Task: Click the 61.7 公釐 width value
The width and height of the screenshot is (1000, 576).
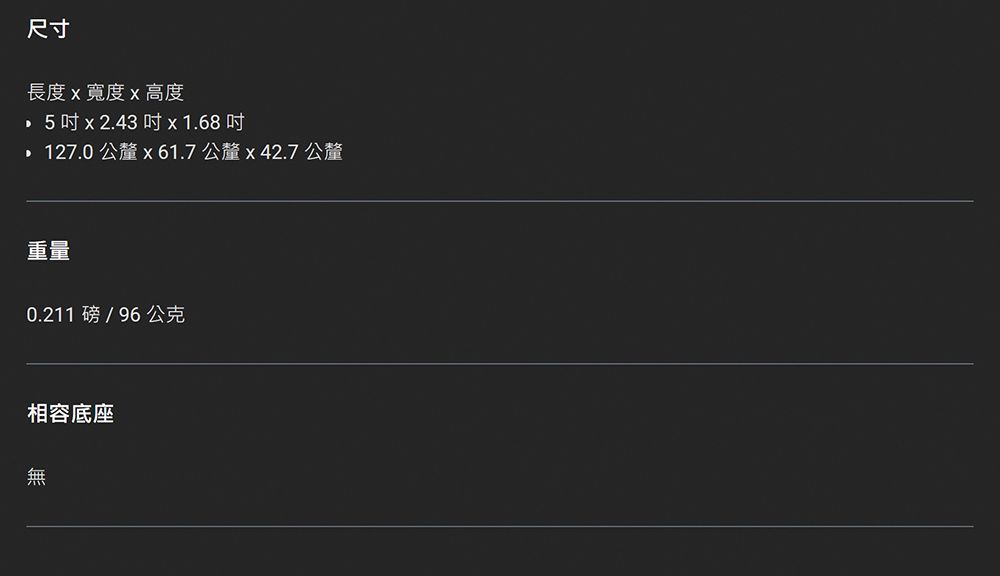Action: tap(199, 152)
